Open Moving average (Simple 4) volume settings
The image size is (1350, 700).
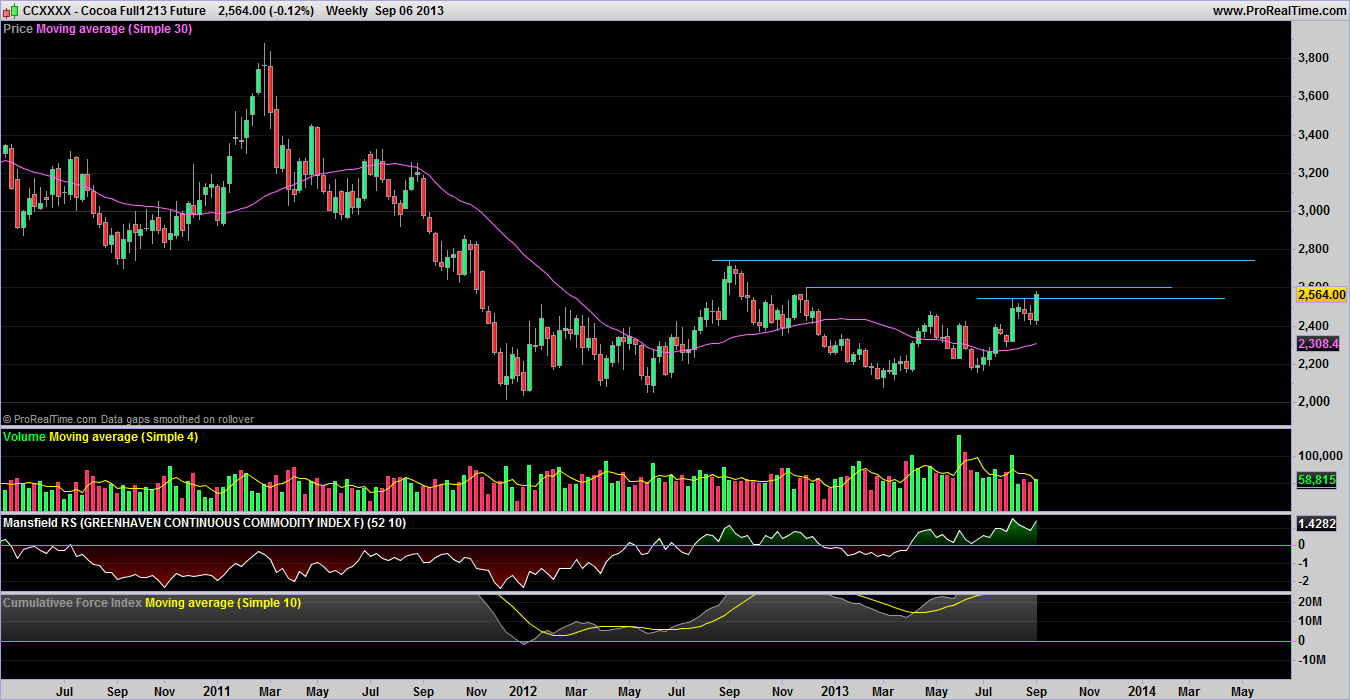(x=120, y=438)
